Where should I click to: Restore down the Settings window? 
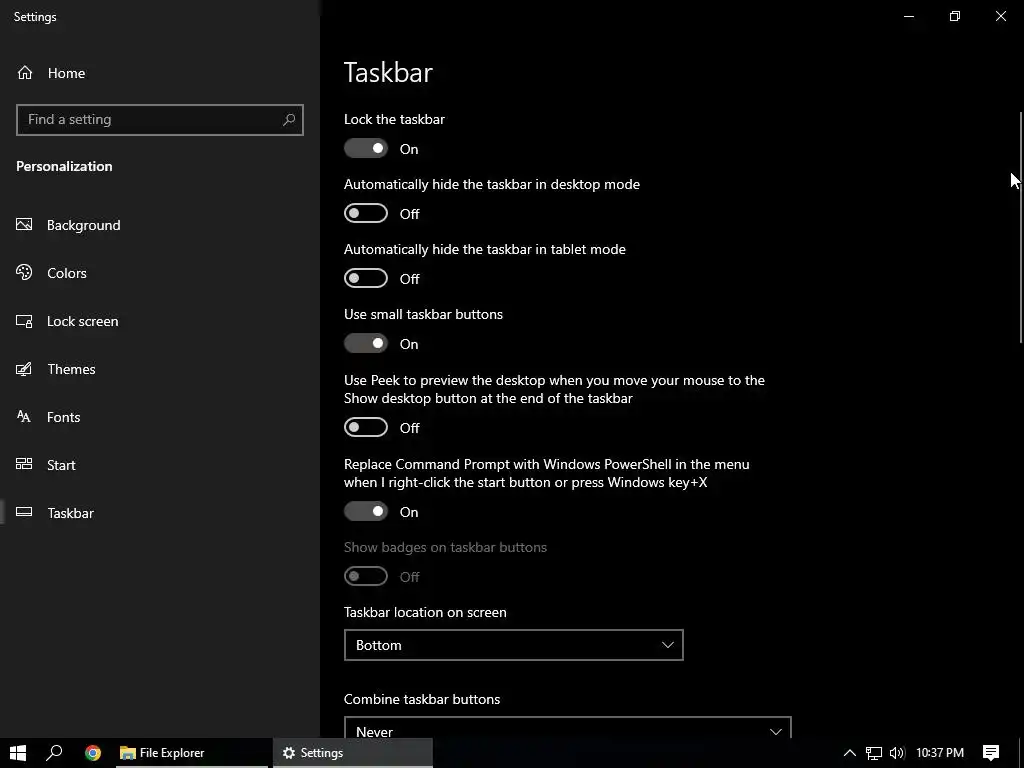(x=955, y=16)
